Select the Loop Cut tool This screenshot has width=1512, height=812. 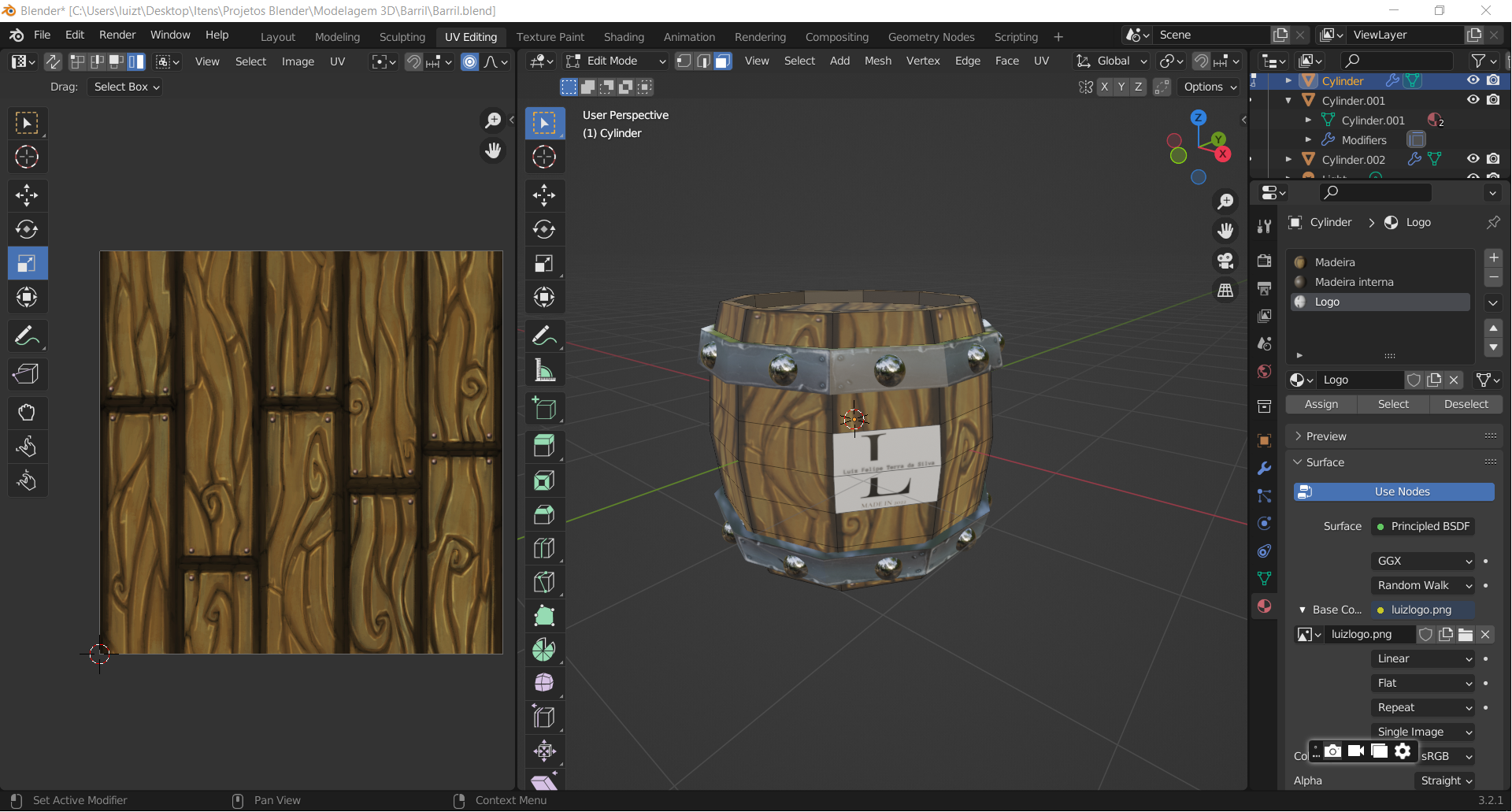coord(544,548)
